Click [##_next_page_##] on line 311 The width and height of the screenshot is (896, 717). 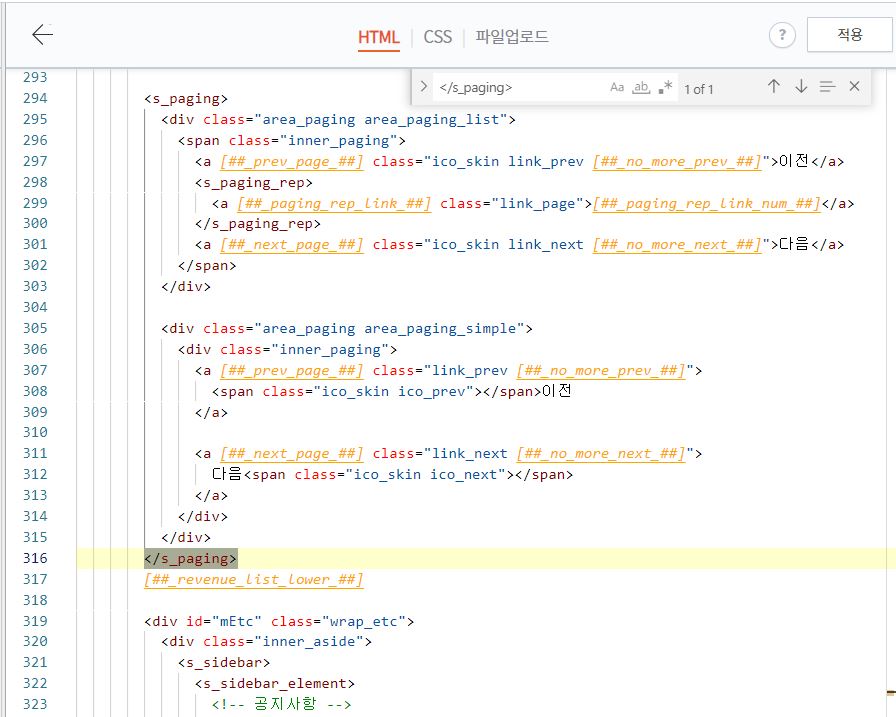pos(291,454)
